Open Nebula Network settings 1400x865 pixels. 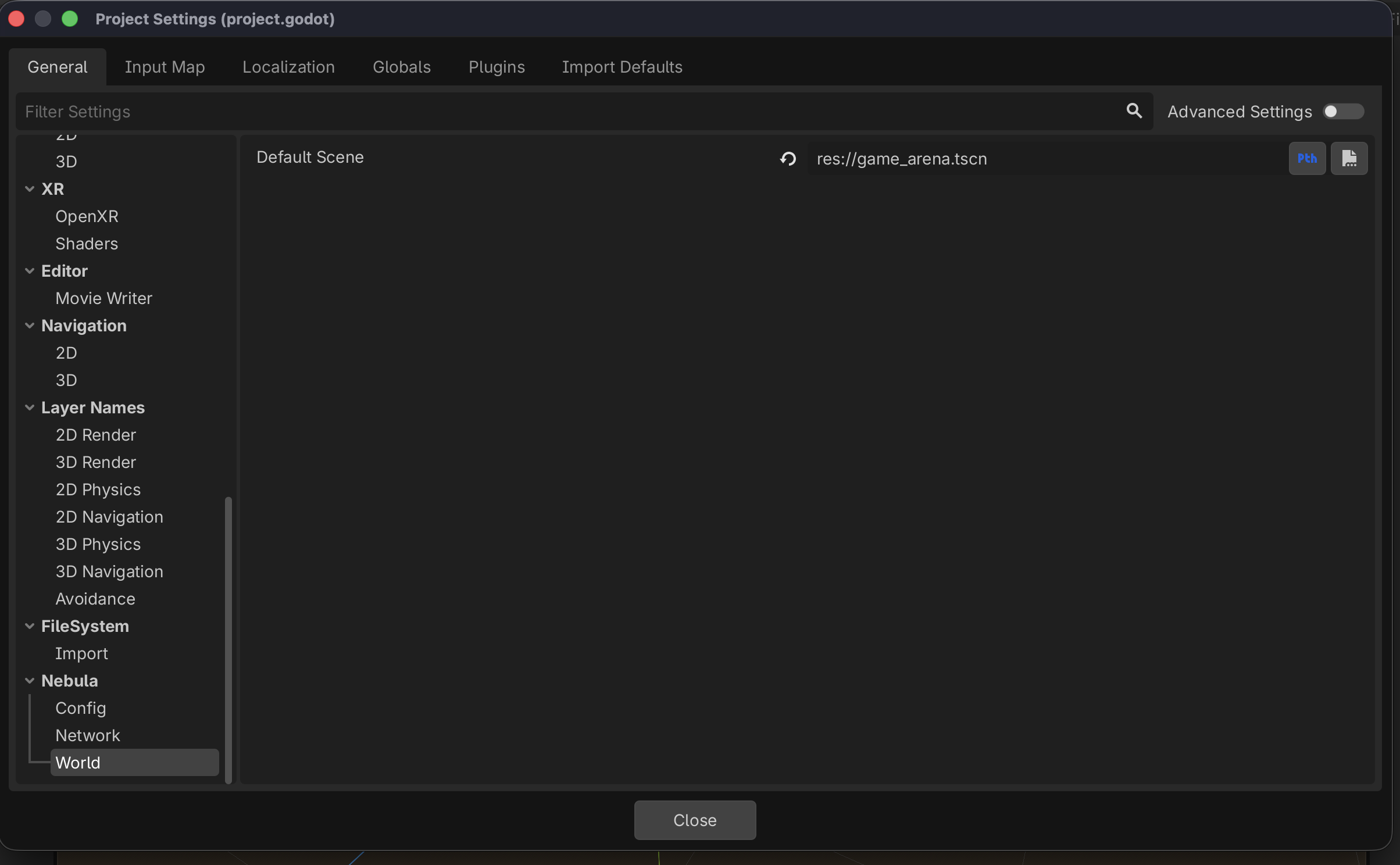[x=87, y=735]
